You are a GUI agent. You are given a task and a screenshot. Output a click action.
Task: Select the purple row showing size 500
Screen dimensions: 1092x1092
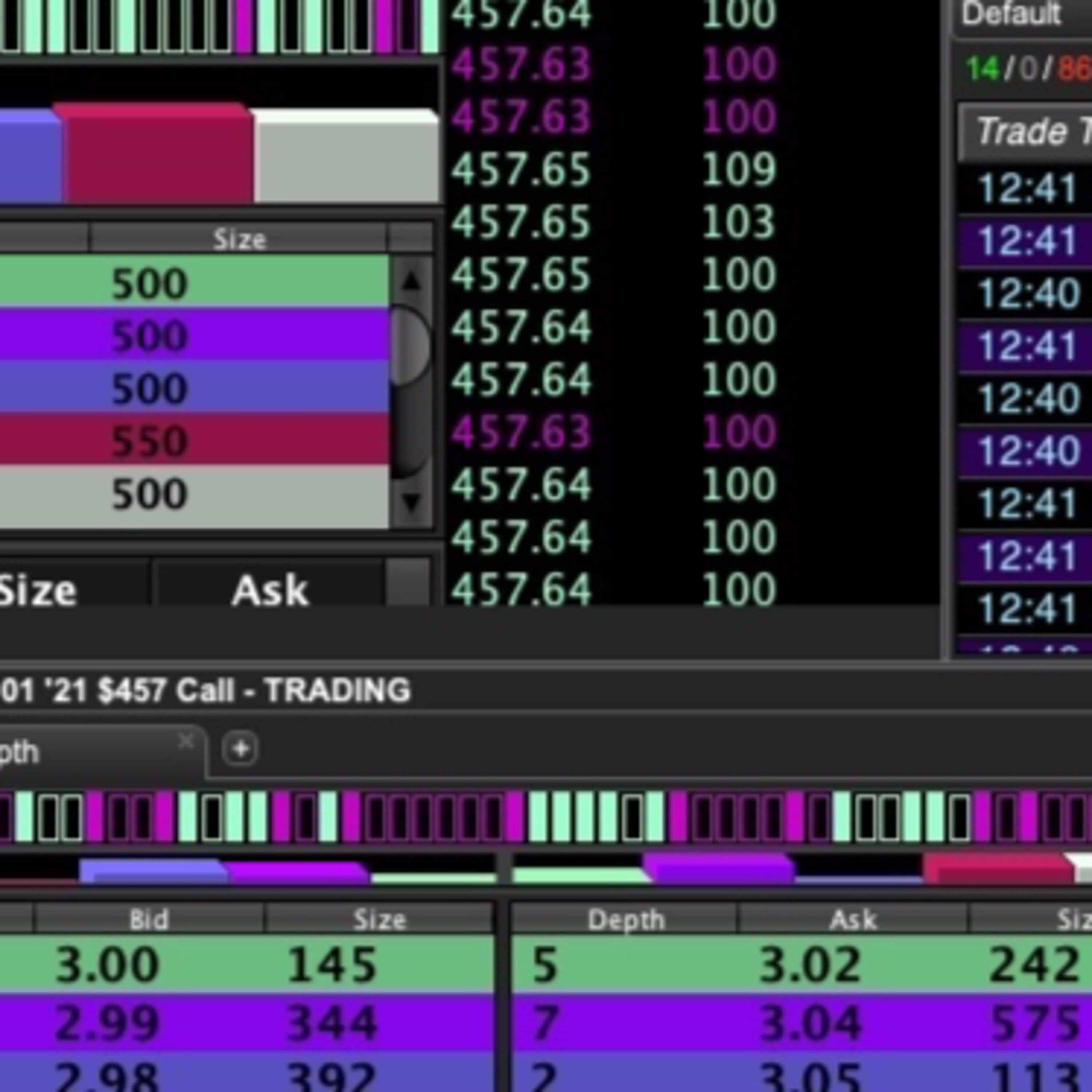point(194,334)
